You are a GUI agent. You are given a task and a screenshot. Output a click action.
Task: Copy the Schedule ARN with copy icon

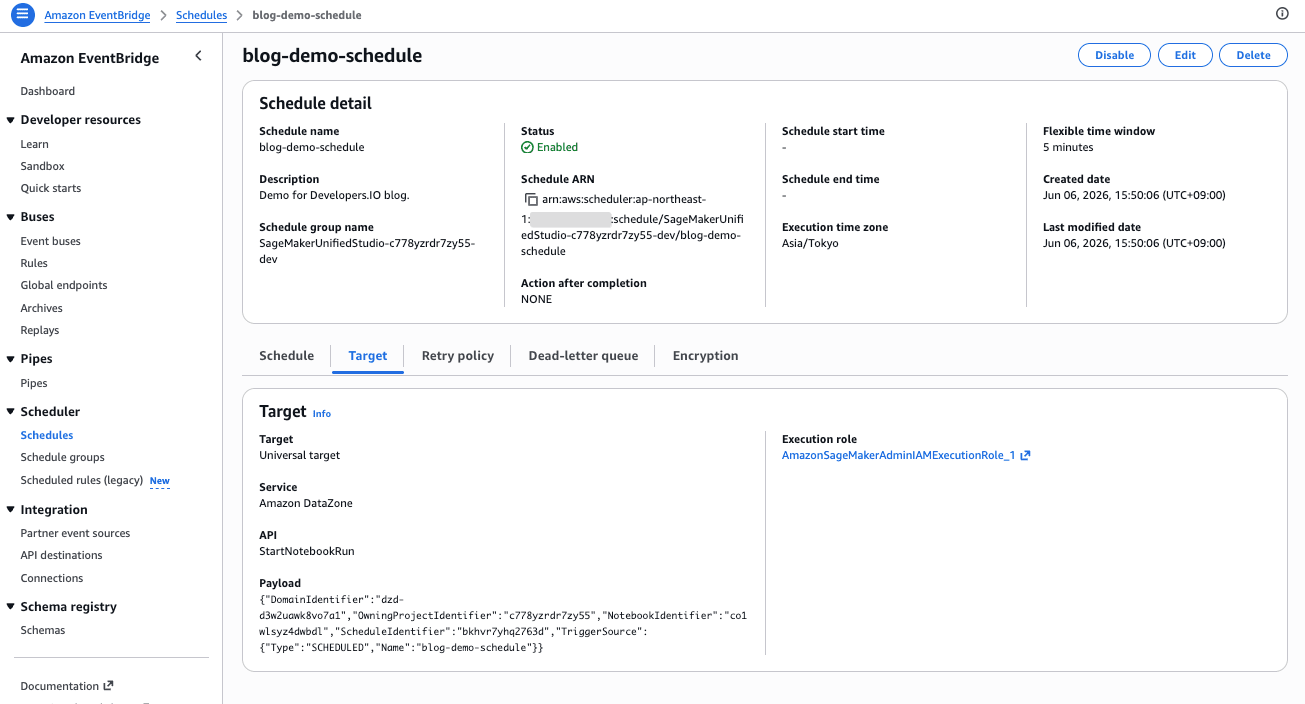click(531, 200)
